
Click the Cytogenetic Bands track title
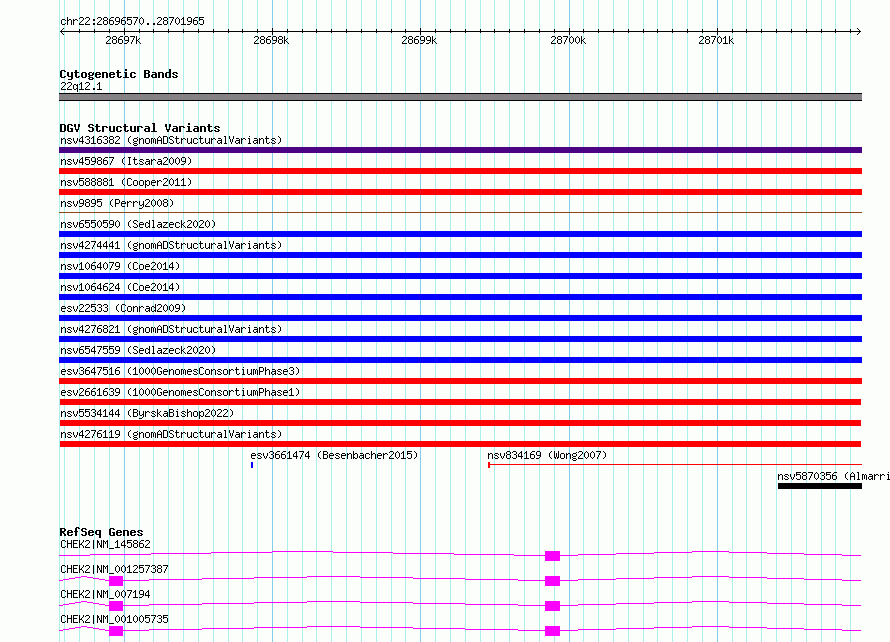[119, 74]
